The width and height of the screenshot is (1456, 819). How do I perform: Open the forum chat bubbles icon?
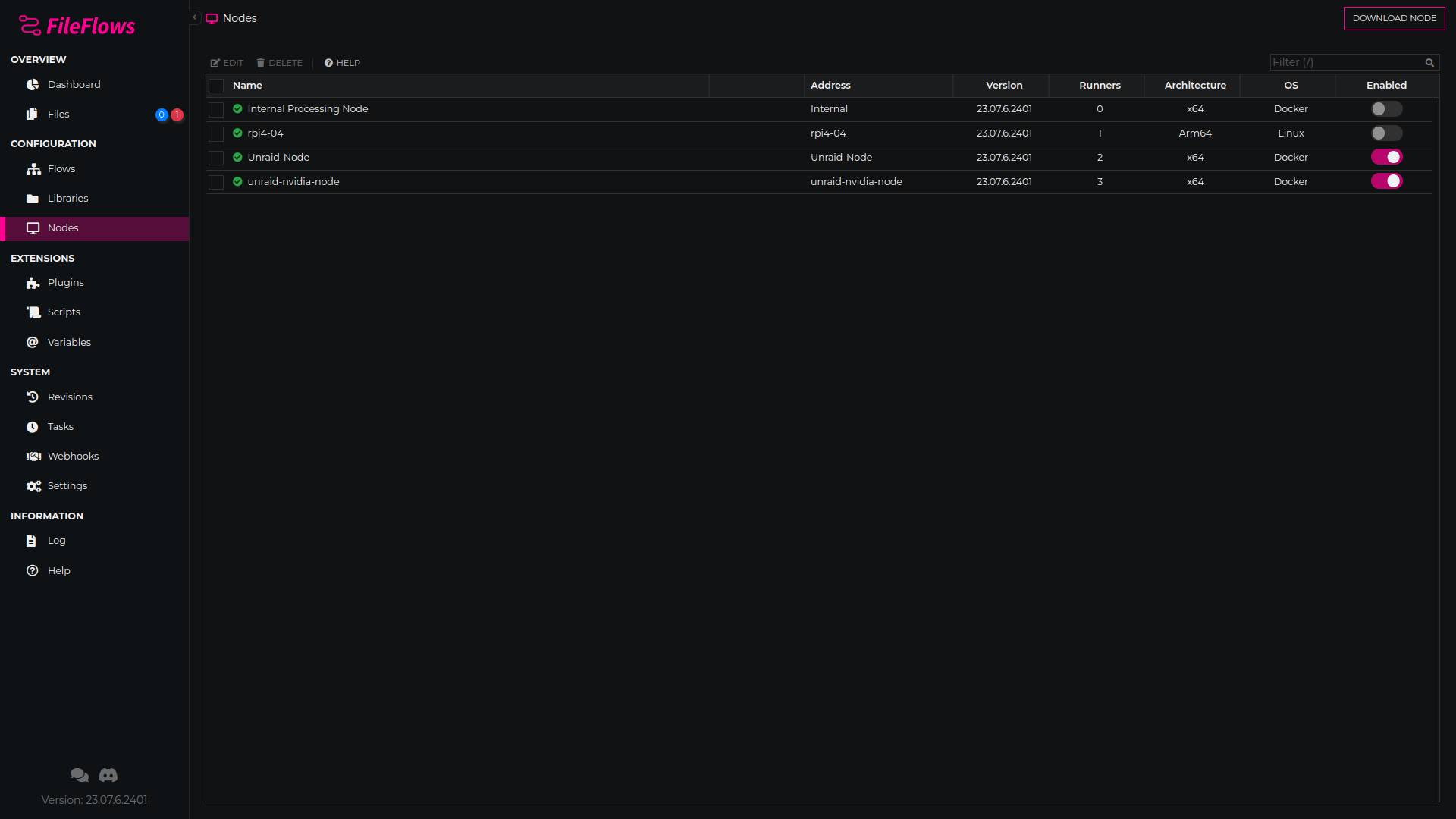pyautogui.click(x=80, y=775)
